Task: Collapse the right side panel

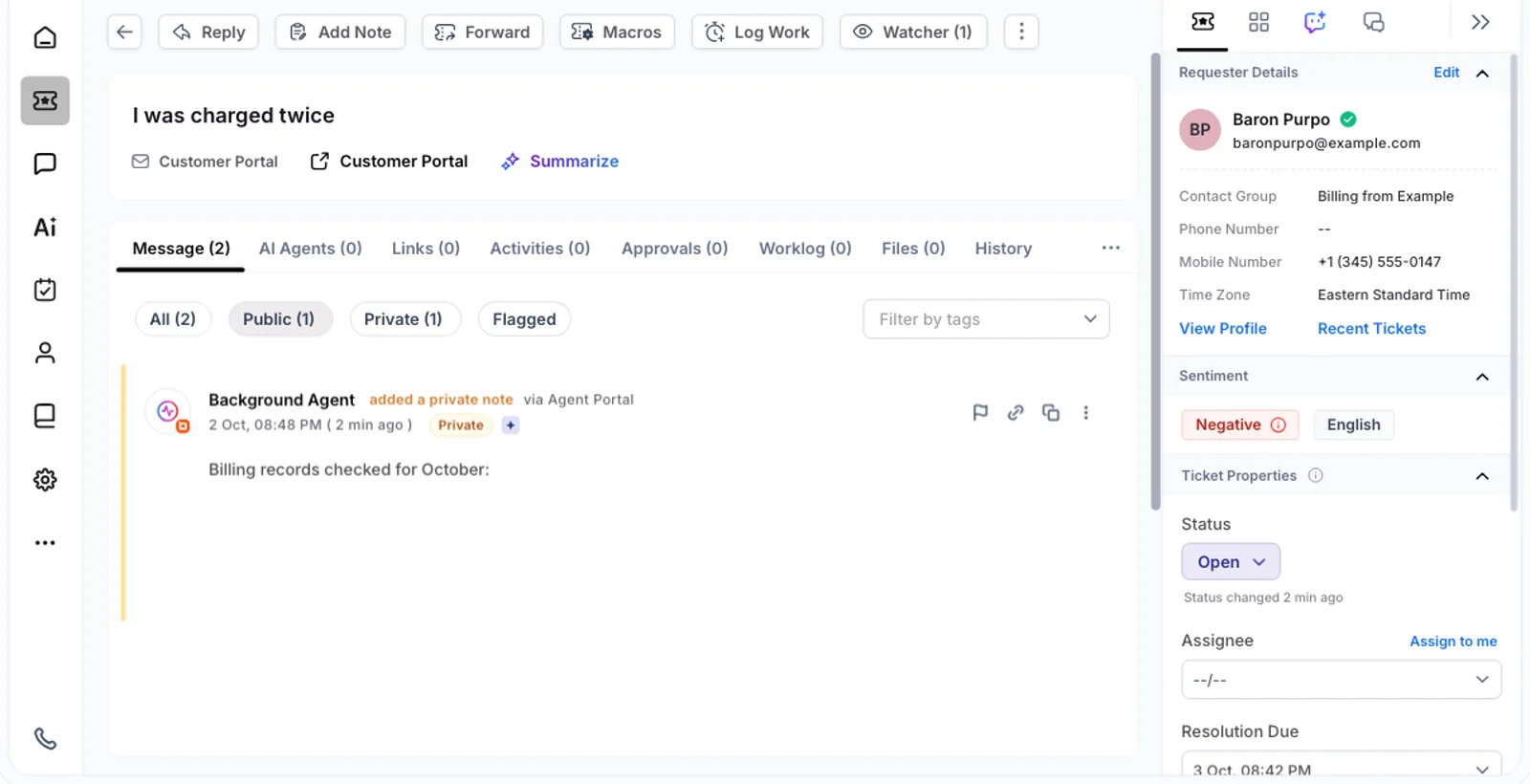Action: point(1480,22)
